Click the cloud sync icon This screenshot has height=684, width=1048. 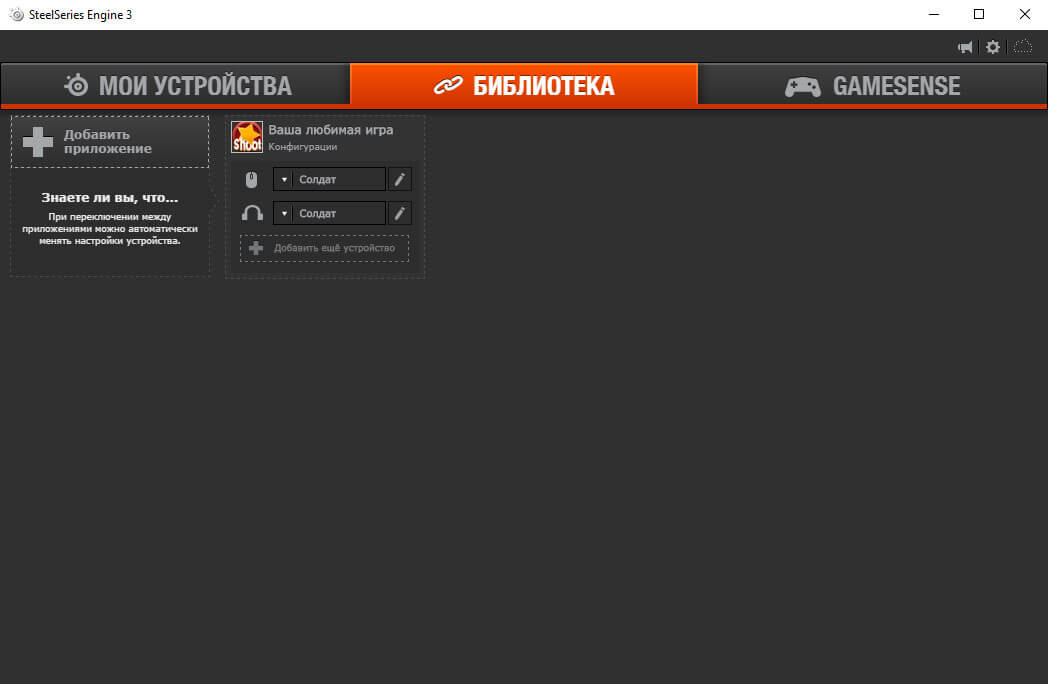[x=1023, y=47]
